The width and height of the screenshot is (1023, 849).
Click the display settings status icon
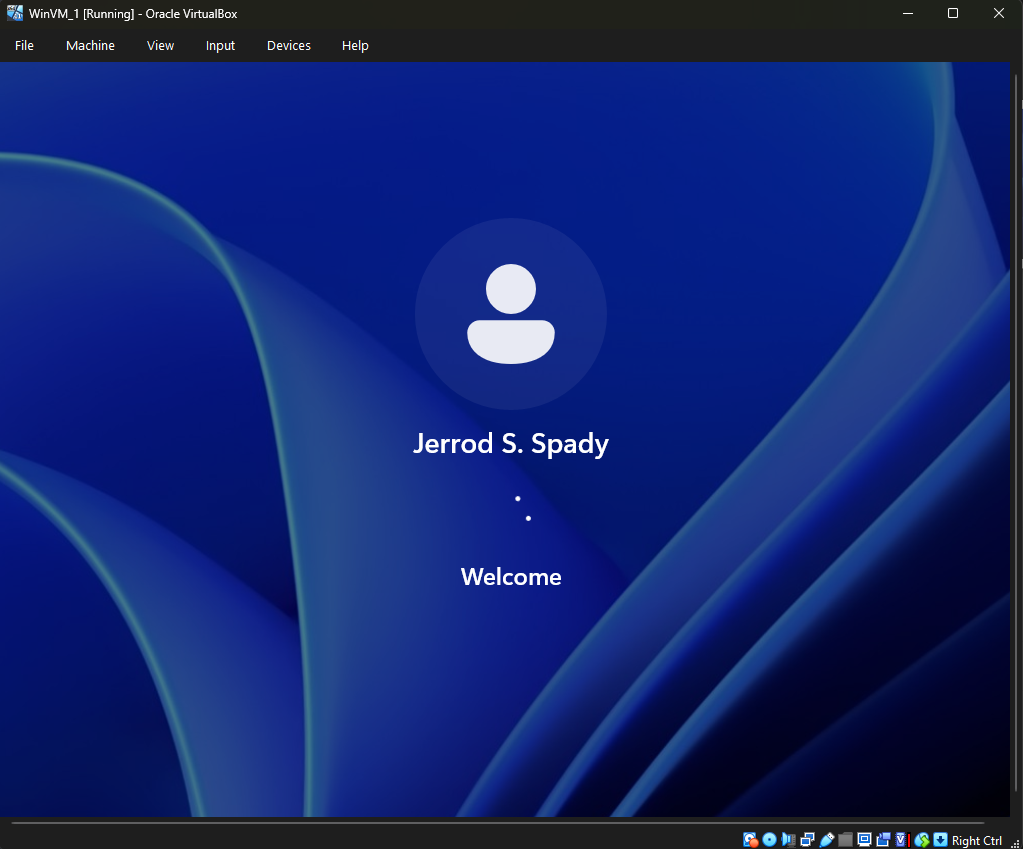pyautogui.click(x=864, y=840)
